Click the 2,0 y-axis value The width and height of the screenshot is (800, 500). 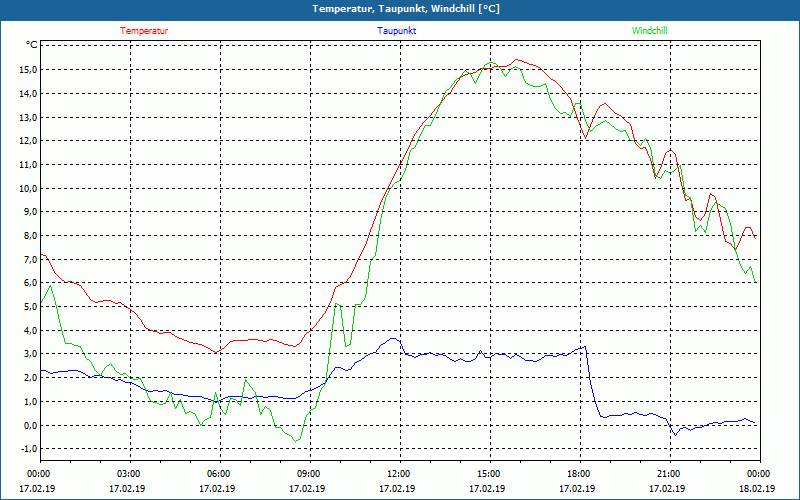click(x=31, y=378)
